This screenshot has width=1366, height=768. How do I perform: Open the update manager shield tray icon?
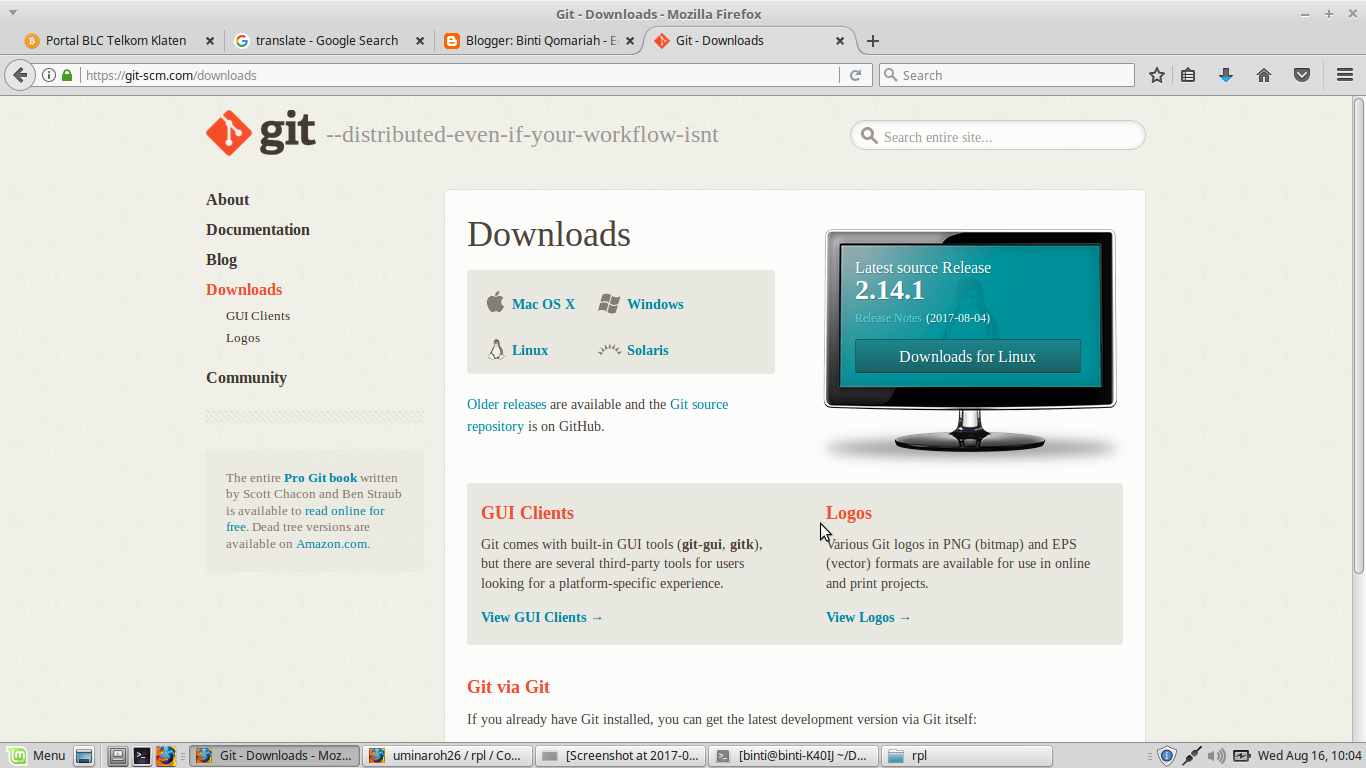pyautogui.click(x=1166, y=756)
